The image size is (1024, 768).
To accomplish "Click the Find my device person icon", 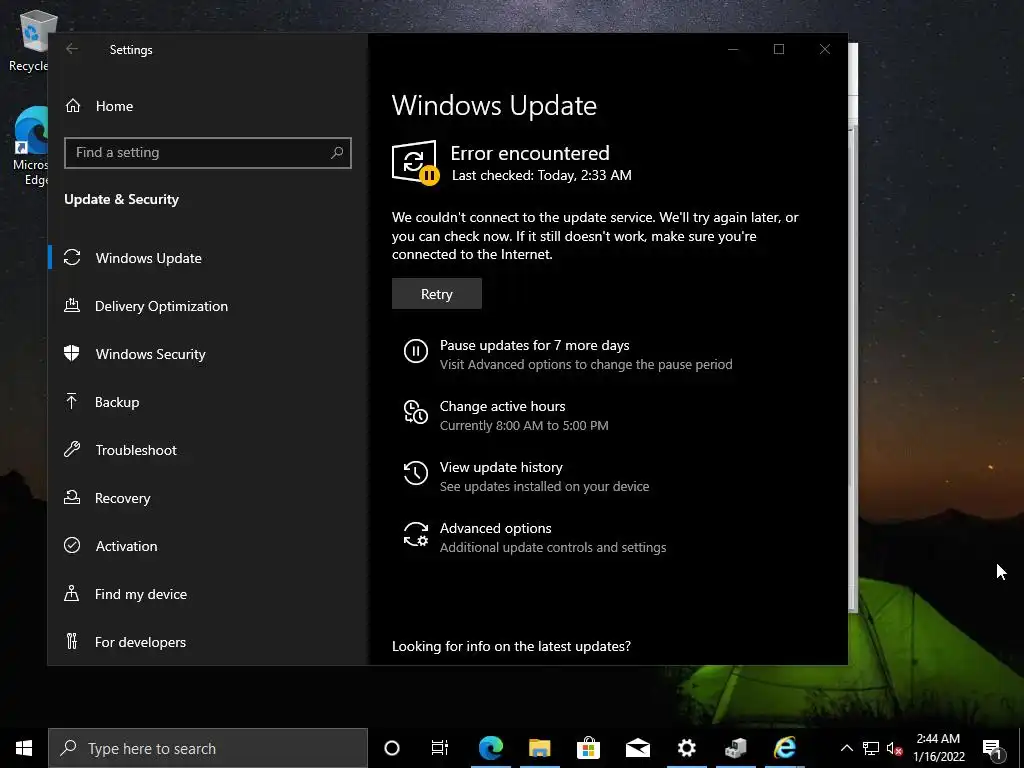I will 72,593.
